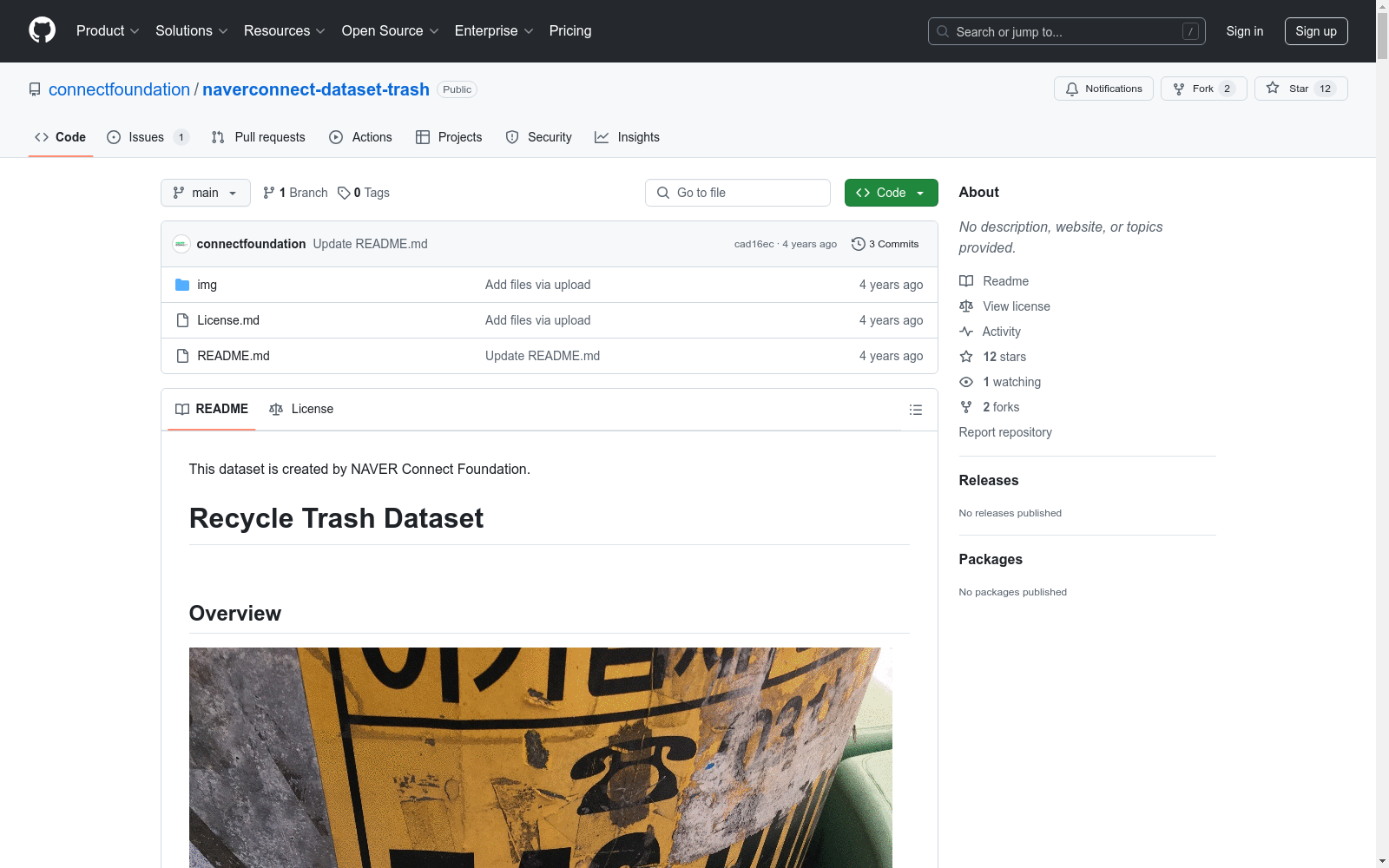1389x868 pixels.
Task: Click the GitHub logo in the header
Action: coord(42,30)
